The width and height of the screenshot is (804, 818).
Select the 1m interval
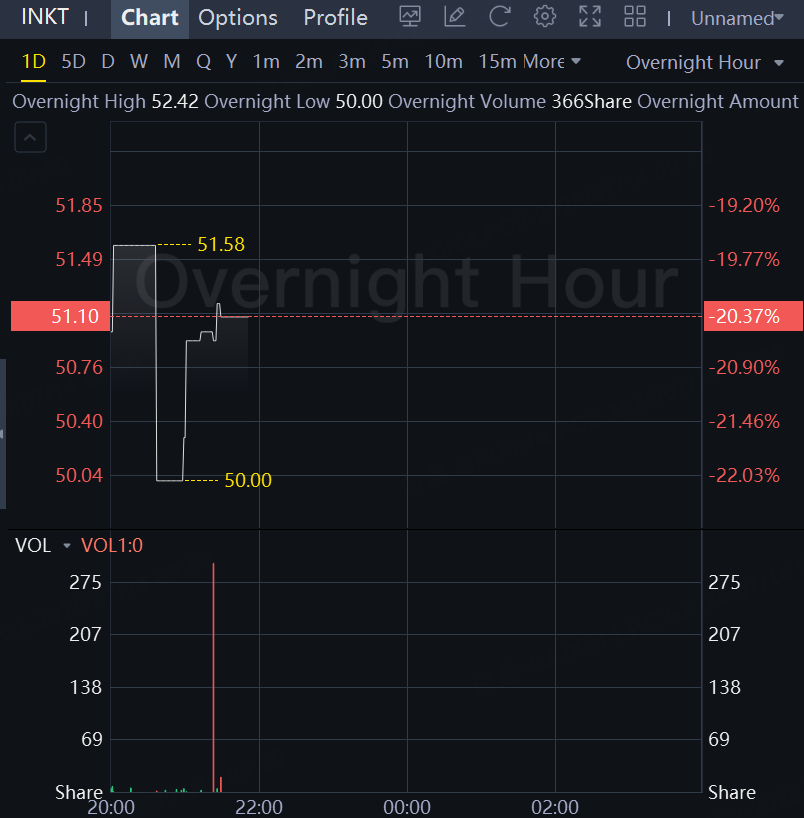tap(266, 62)
